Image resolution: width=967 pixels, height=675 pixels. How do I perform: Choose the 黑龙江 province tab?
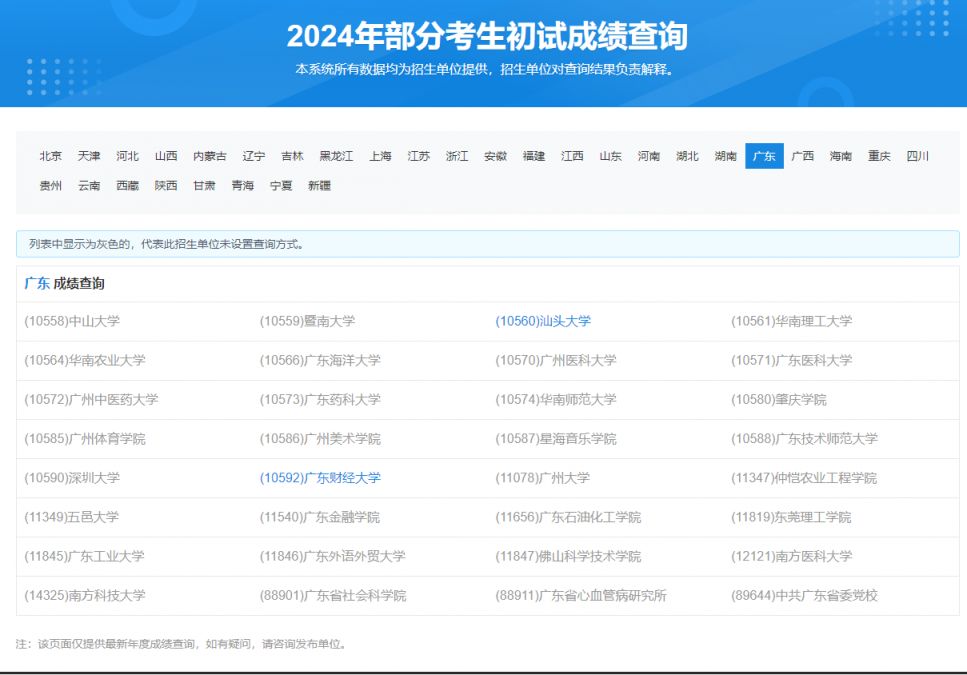tap(336, 156)
